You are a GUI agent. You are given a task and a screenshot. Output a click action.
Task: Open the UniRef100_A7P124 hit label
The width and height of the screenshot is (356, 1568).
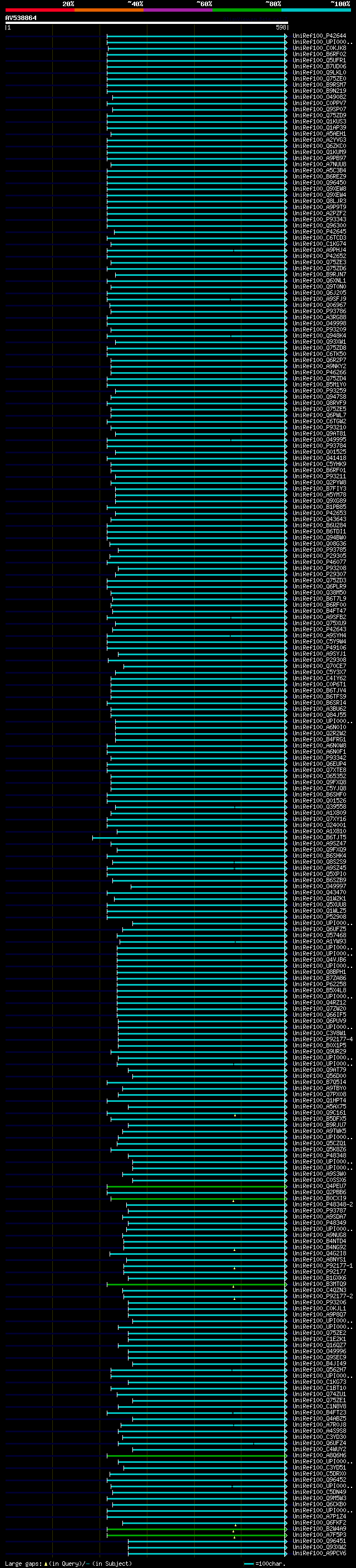pos(319,1516)
